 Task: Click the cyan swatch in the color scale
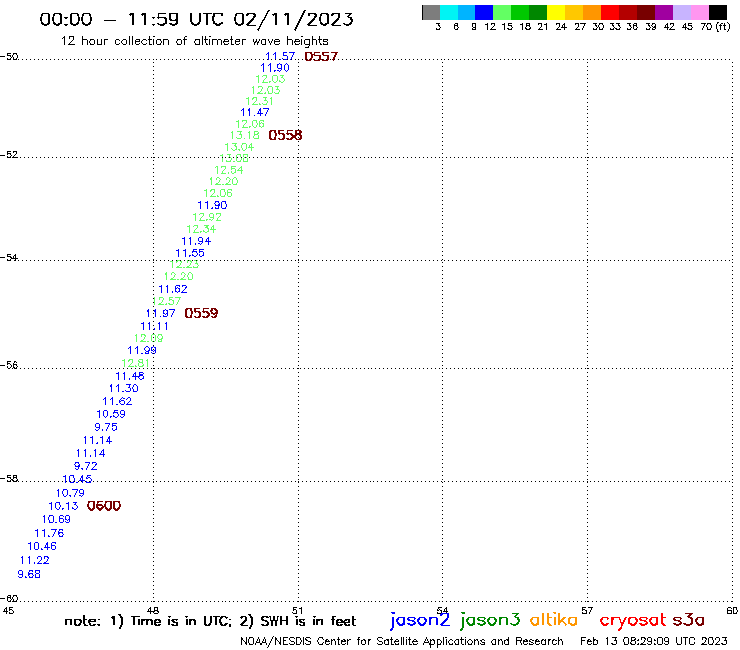tap(449, 12)
